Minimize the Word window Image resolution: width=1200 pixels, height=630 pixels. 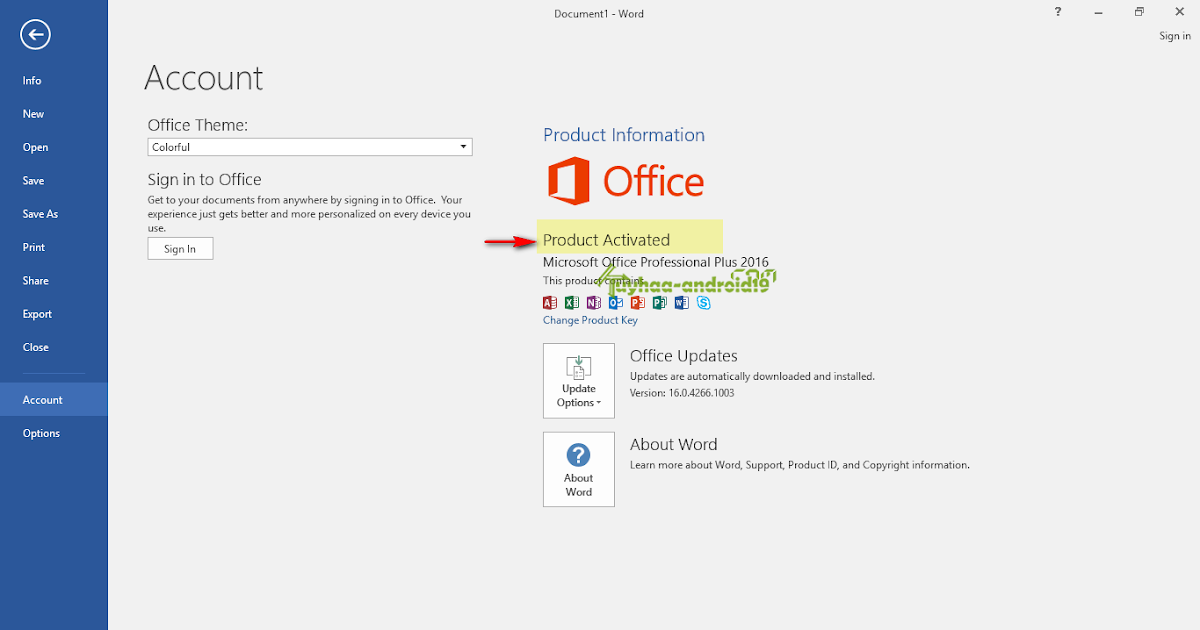click(x=1099, y=11)
